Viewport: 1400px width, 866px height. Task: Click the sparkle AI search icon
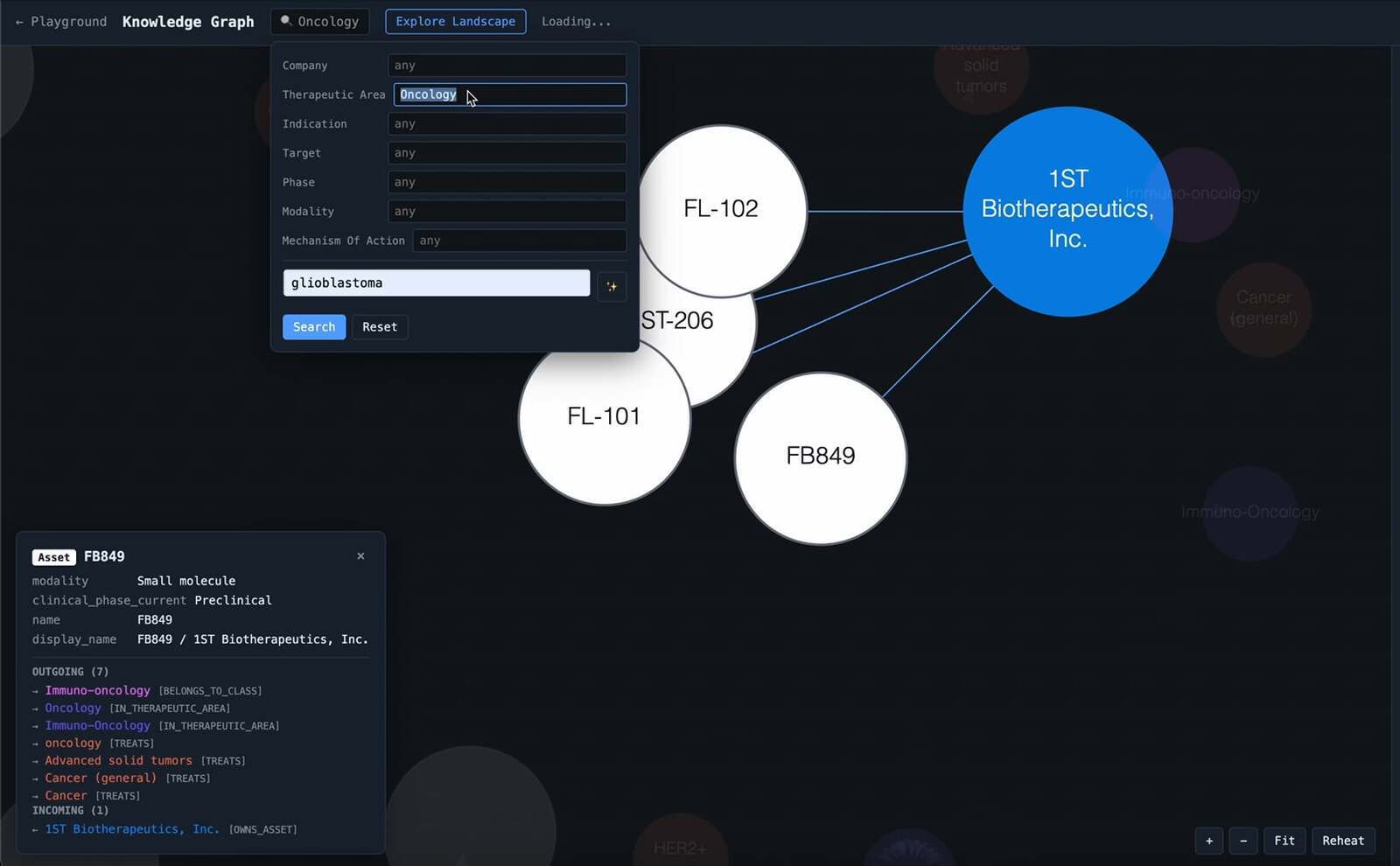click(x=612, y=286)
